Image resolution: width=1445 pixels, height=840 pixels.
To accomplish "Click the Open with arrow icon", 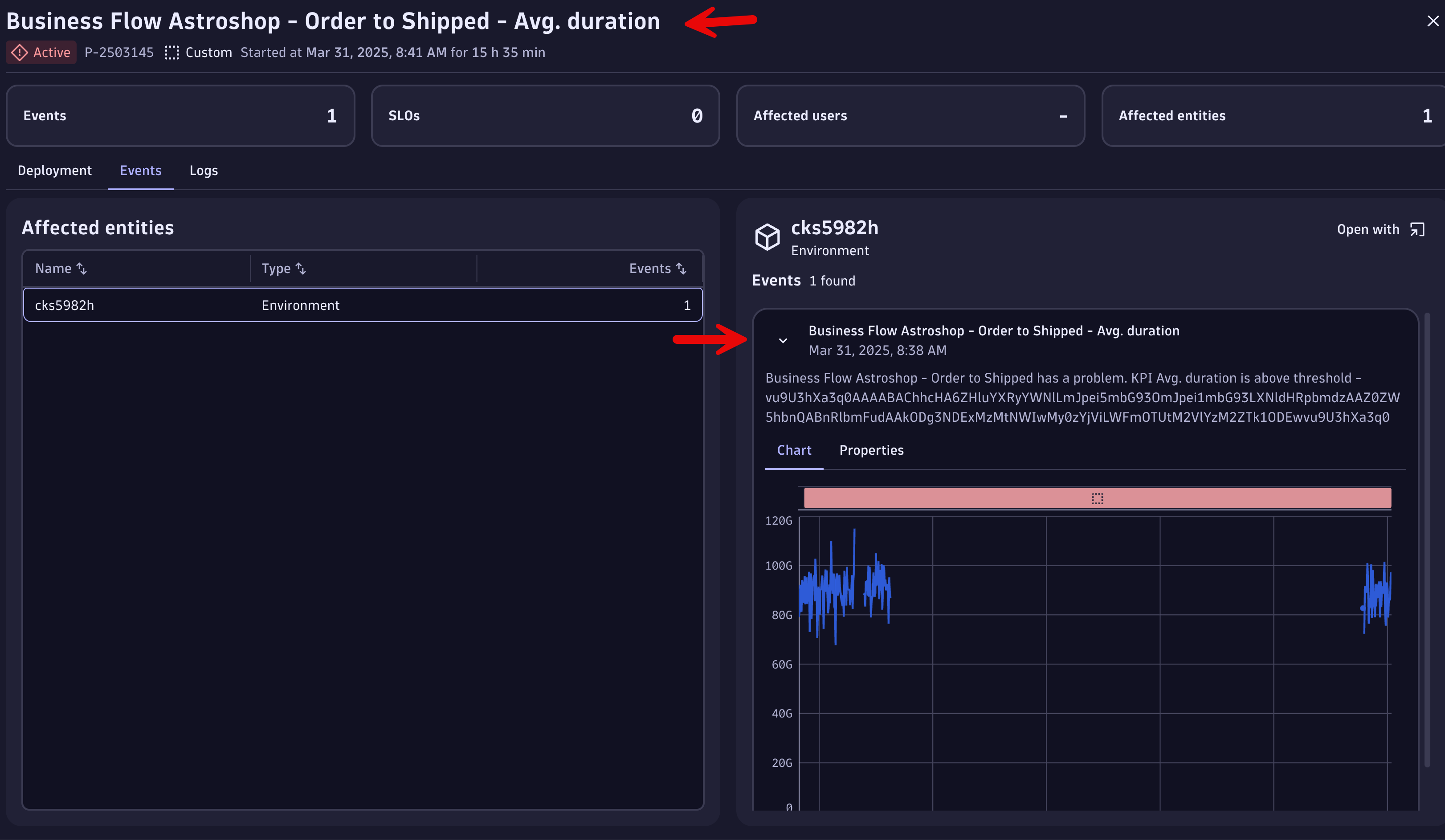I will coord(1417,229).
